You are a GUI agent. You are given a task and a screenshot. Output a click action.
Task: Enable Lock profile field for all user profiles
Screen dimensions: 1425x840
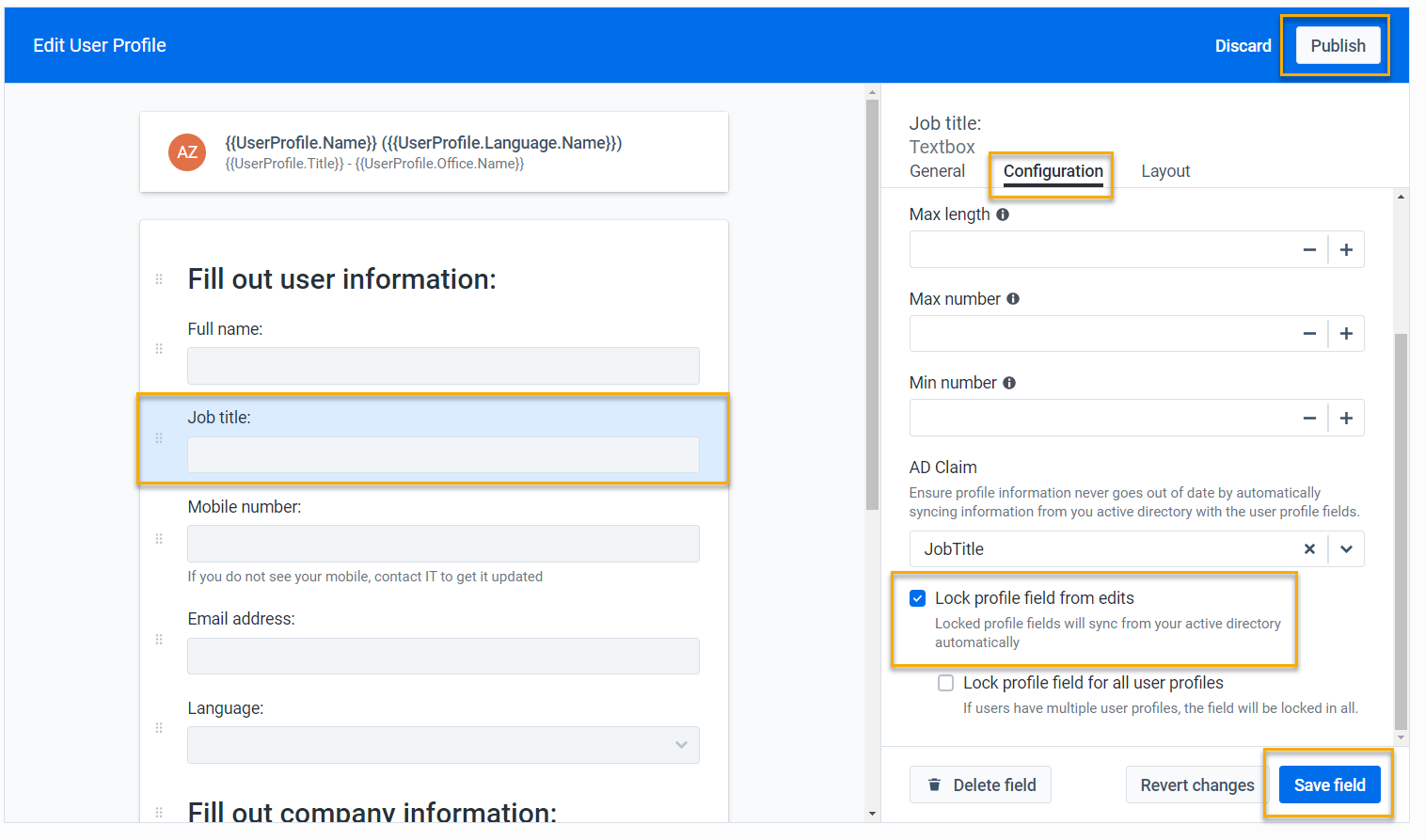click(945, 683)
